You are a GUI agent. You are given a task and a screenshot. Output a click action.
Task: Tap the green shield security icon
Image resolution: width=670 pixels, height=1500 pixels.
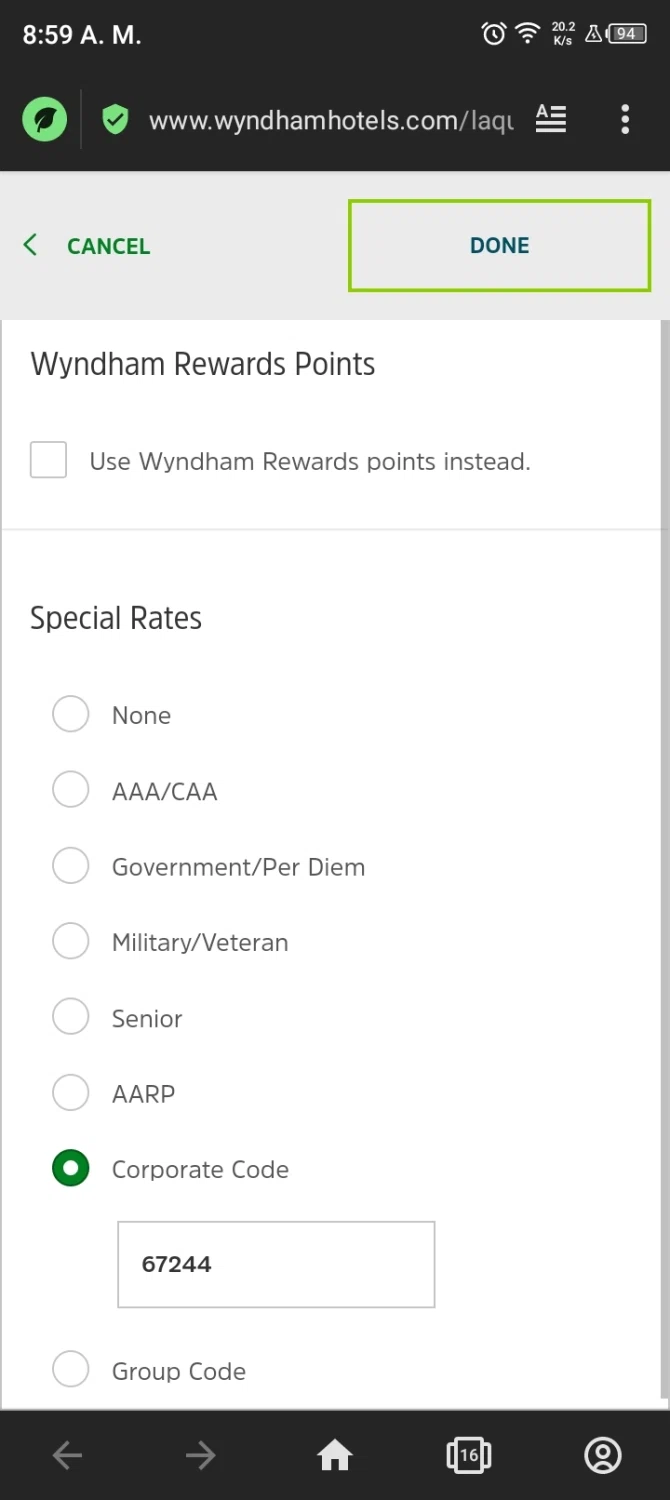click(116, 121)
